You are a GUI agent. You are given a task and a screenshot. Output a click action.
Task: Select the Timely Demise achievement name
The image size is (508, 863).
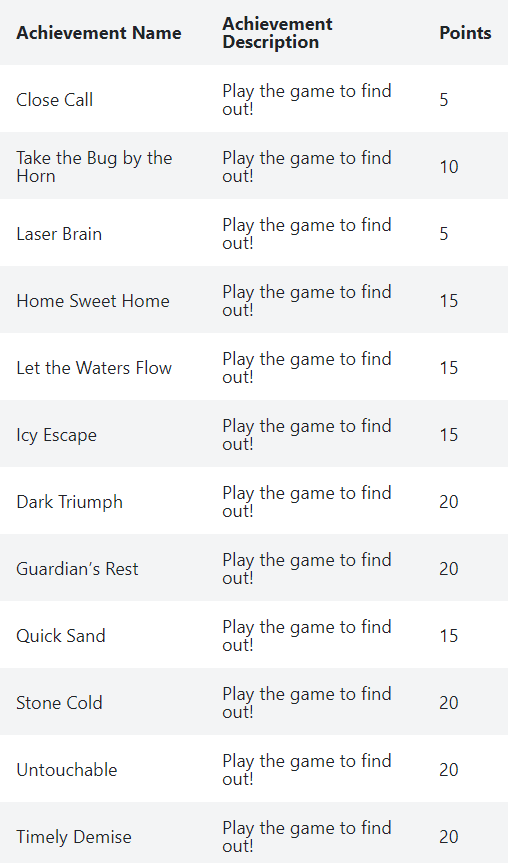point(74,837)
